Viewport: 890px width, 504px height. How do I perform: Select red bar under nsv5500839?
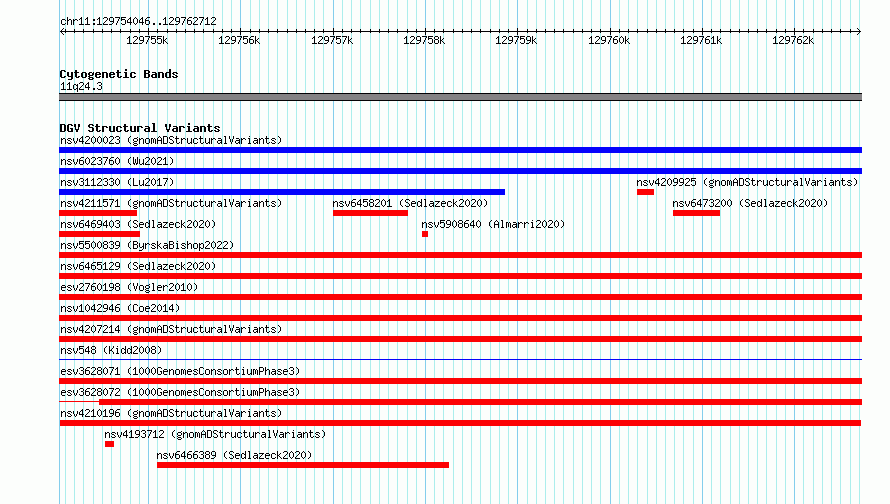[x=460, y=255]
